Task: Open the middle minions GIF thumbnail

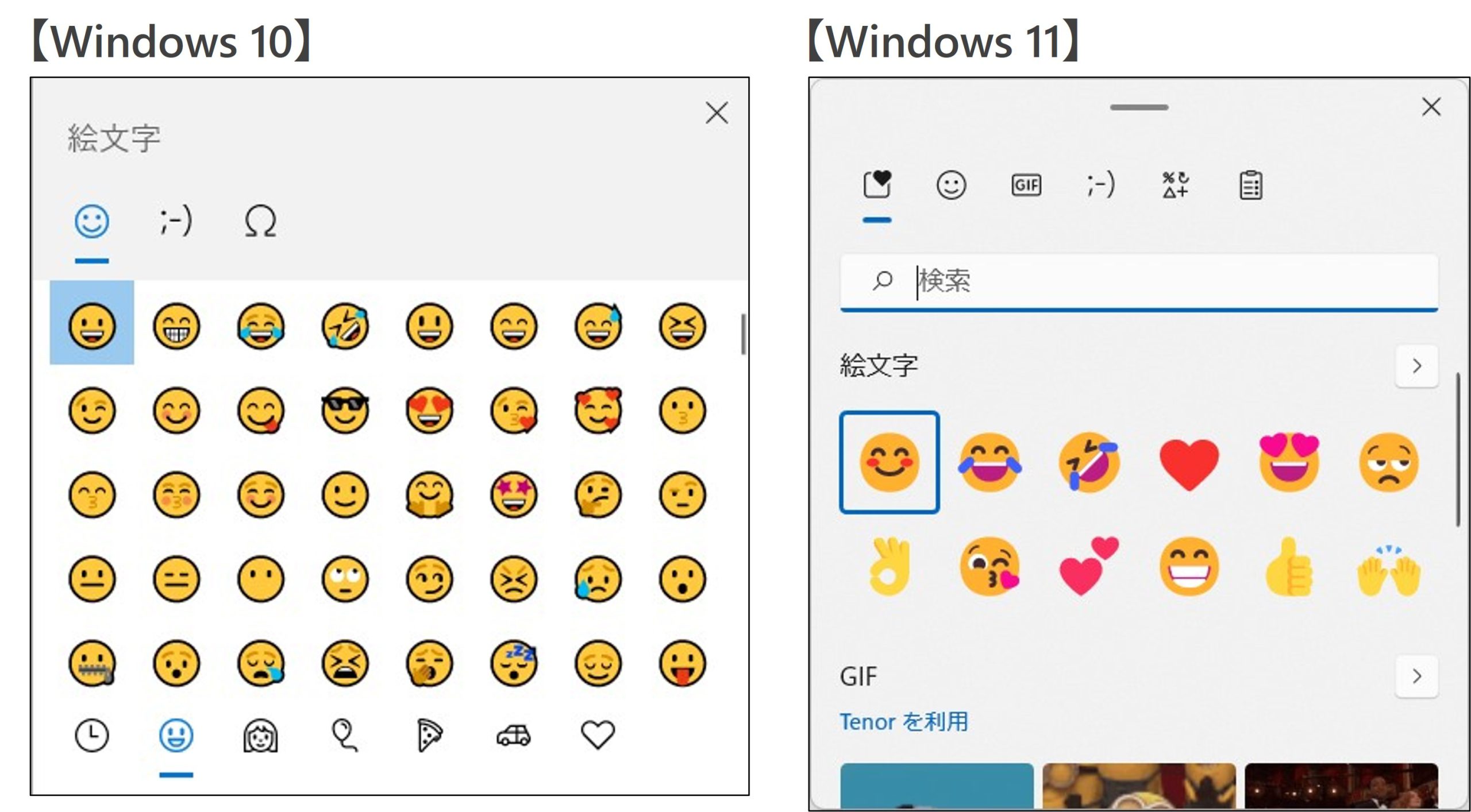Action: [x=1139, y=786]
